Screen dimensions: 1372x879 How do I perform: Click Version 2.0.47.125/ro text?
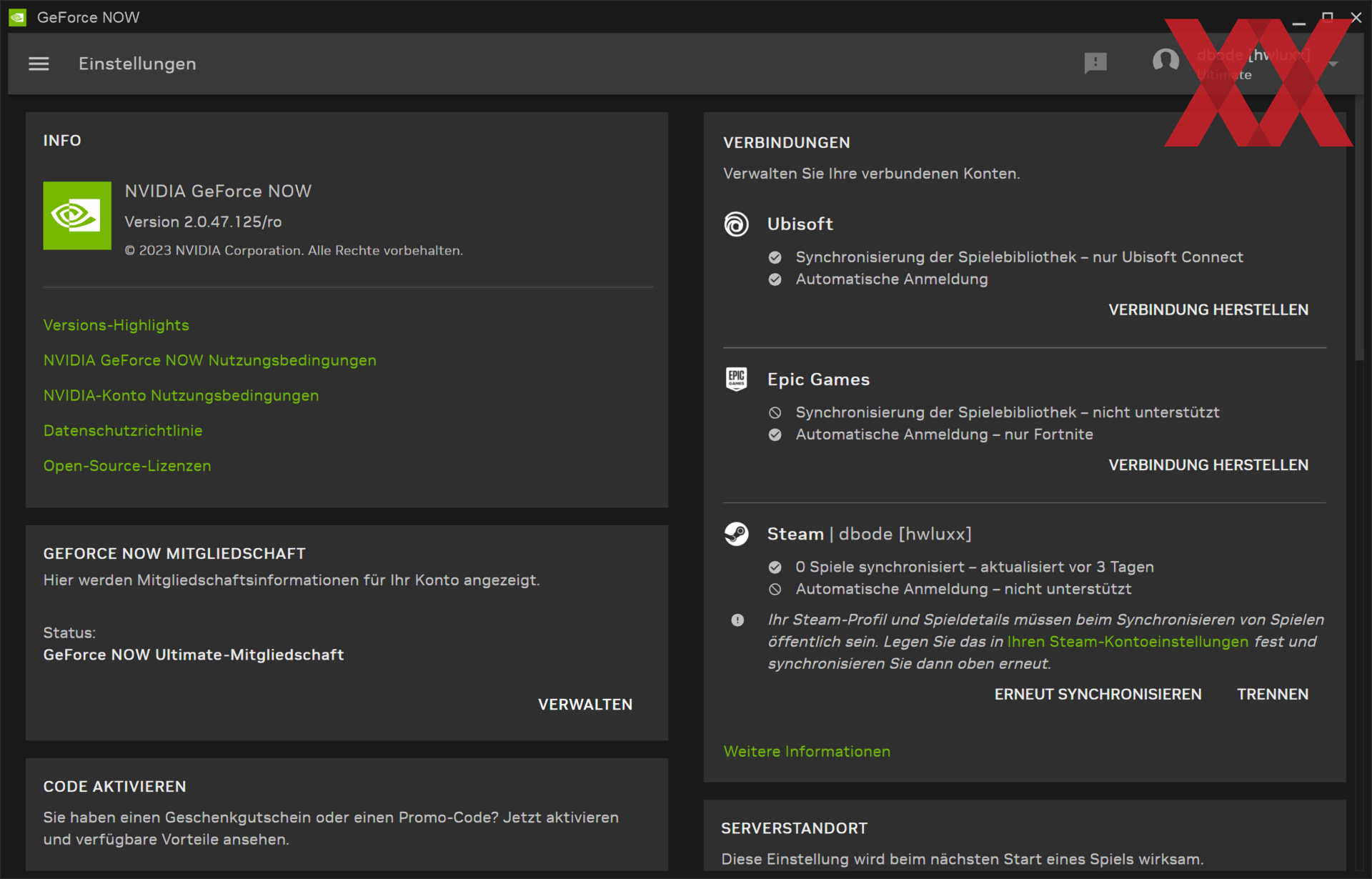pyautogui.click(x=203, y=222)
